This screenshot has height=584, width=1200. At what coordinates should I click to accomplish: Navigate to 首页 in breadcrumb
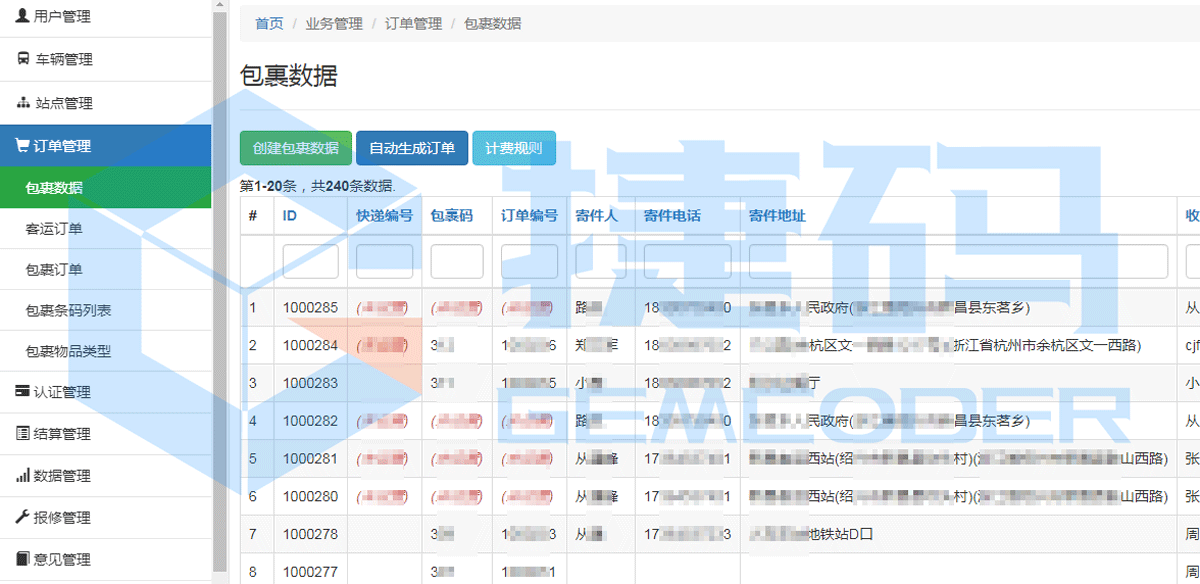(269, 24)
